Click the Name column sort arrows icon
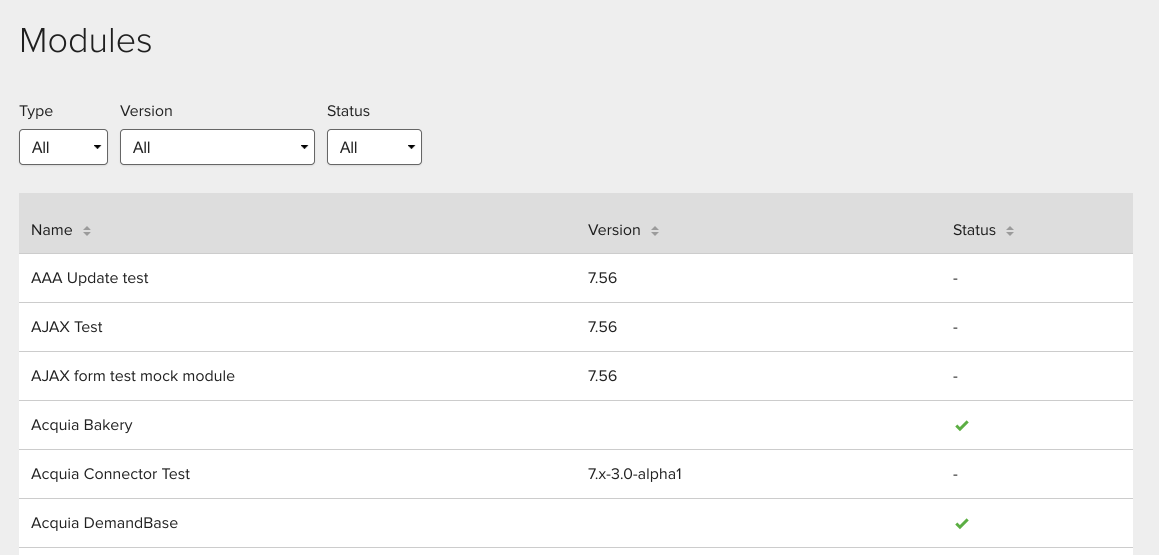The width and height of the screenshot is (1159, 555). click(x=86, y=231)
